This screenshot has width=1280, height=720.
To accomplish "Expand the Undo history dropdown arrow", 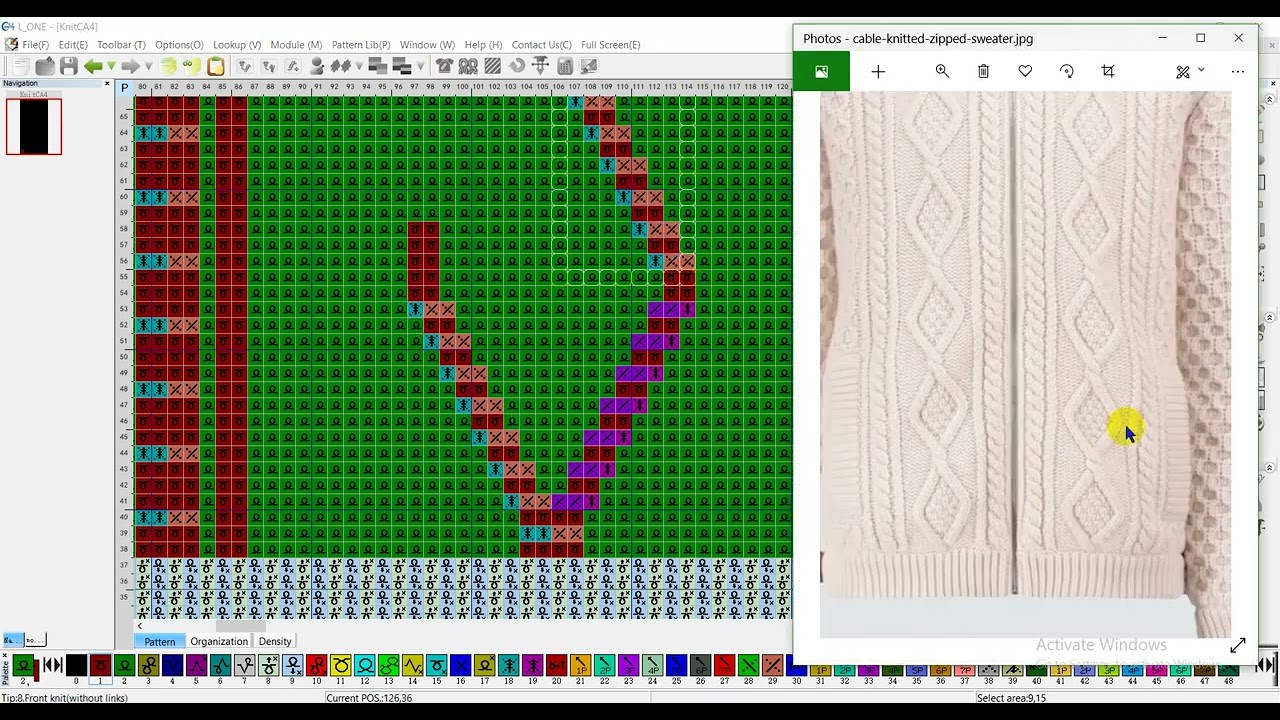I will click(x=111, y=67).
